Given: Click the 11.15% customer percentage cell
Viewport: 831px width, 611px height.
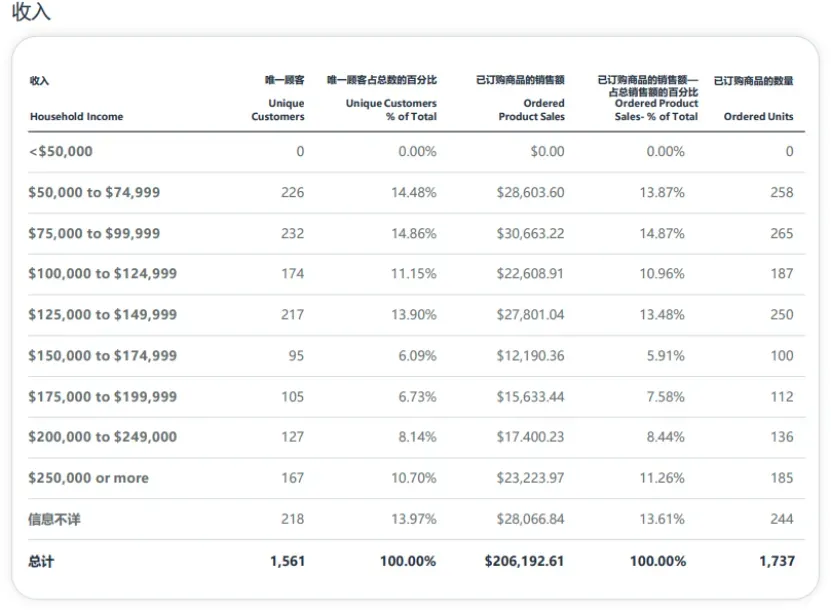Looking at the screenshot, I should [414, 273].
